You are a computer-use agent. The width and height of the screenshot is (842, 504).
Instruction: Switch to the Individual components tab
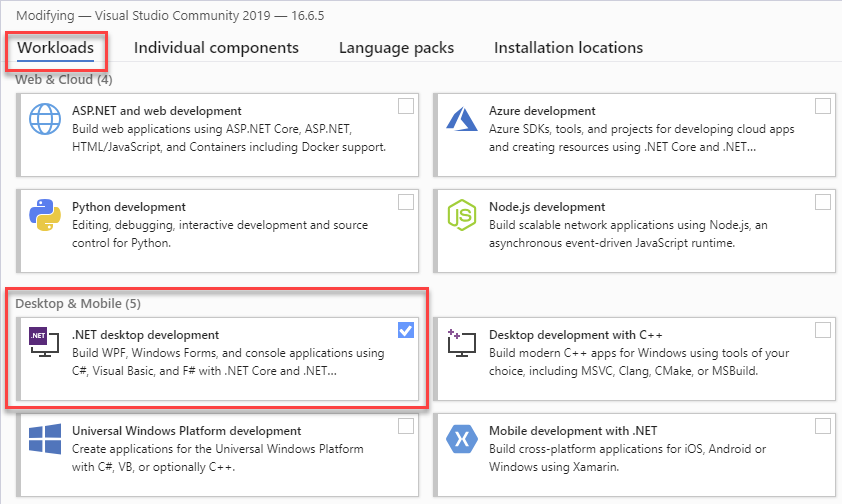pyautogui.click(x=216, y=48)
